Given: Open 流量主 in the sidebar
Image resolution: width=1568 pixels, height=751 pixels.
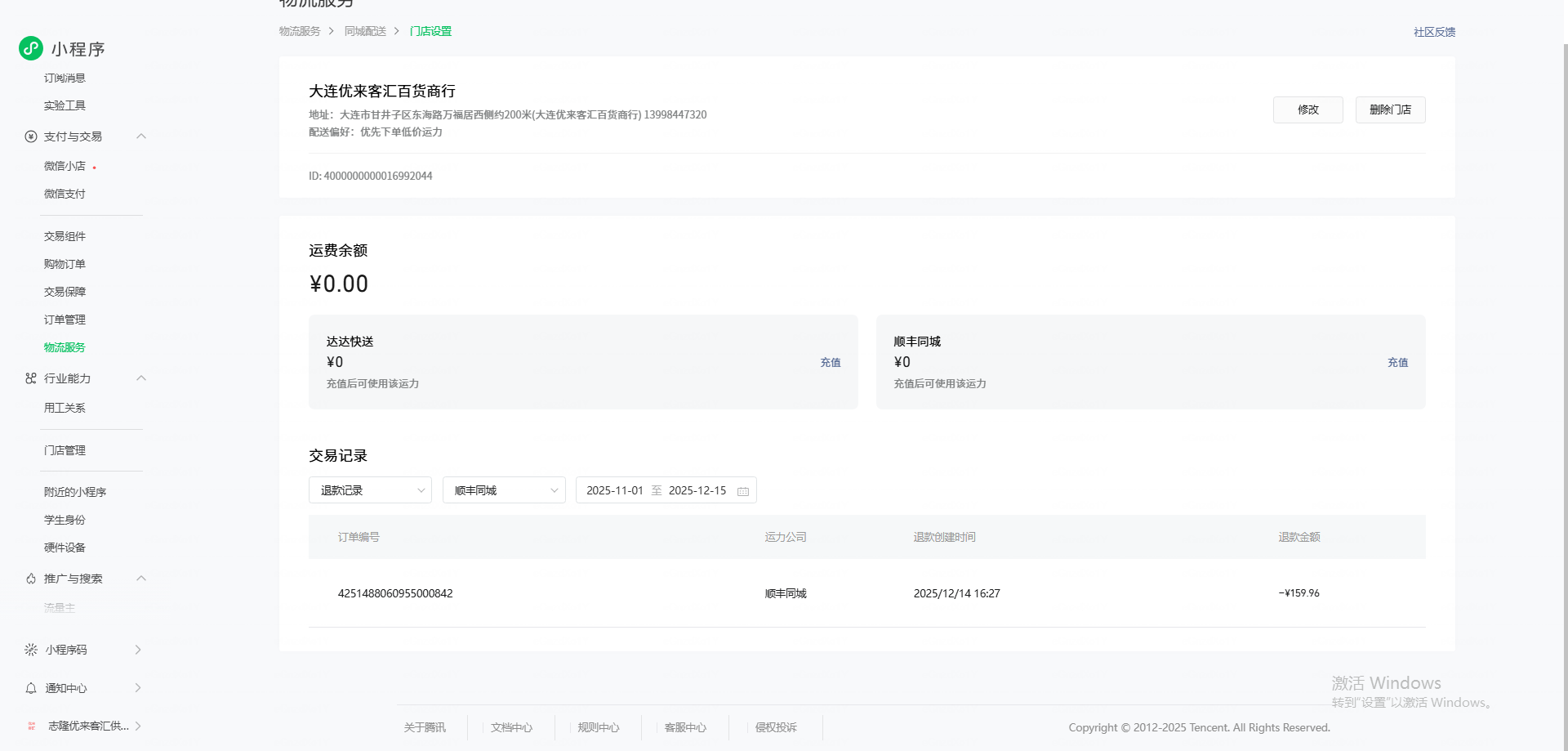Looking at the screenshot, I should click(60, 608).
